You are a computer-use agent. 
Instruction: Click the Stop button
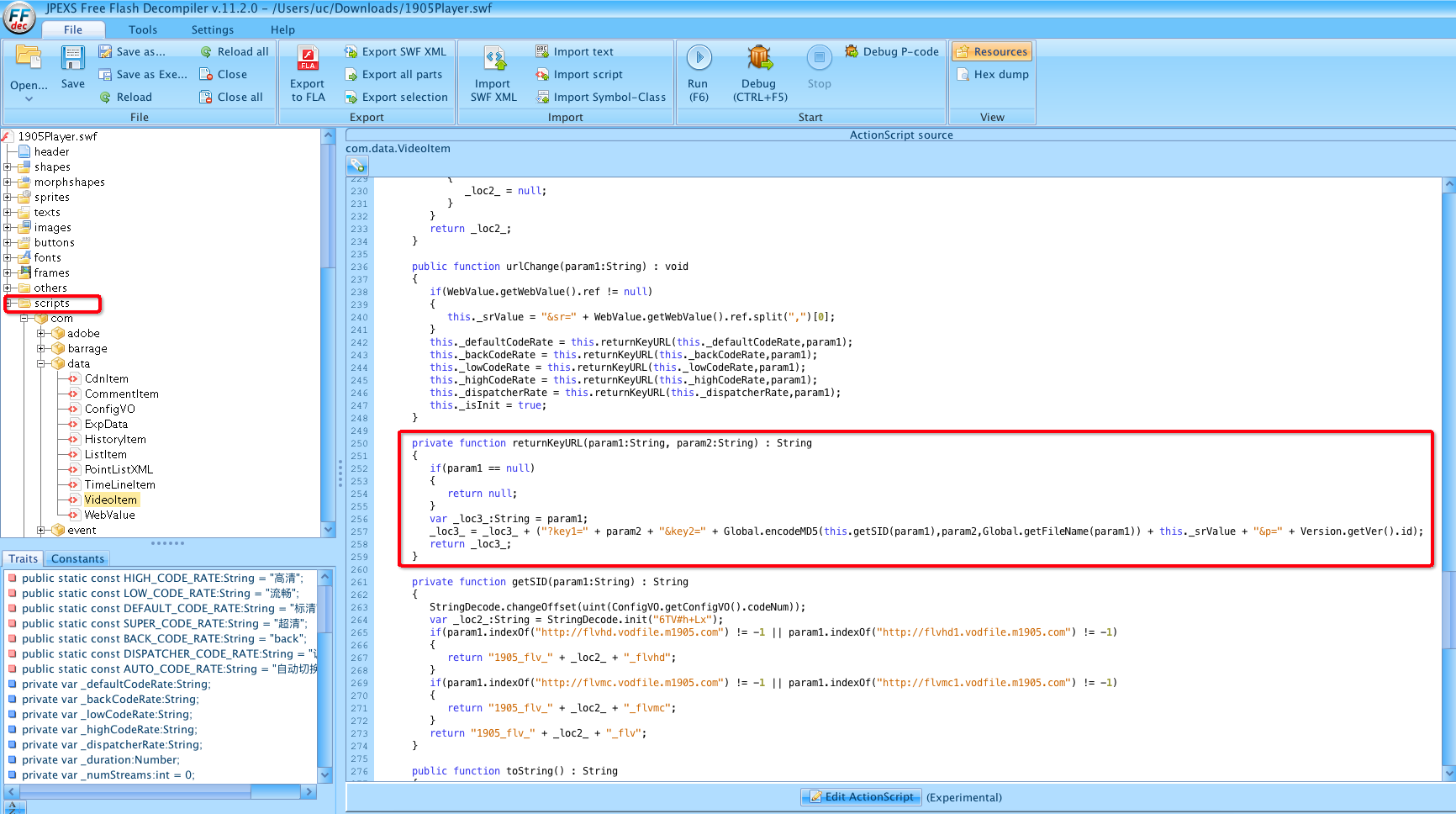click(819, 67)
